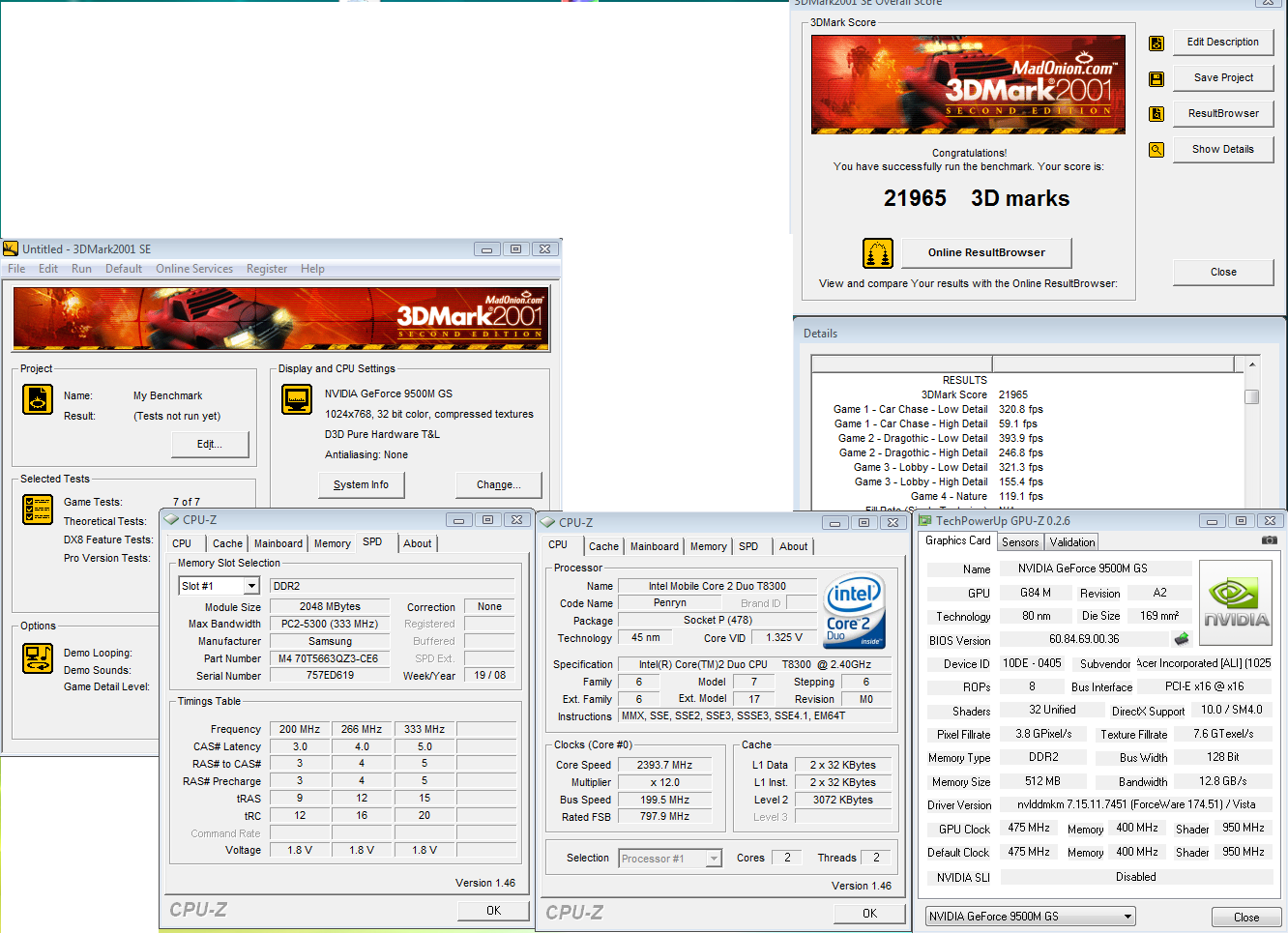Switch to Mainboard tab in processor CPU-Z window
The width and height of the screenshot is (1288, 933).
(655, 547)
